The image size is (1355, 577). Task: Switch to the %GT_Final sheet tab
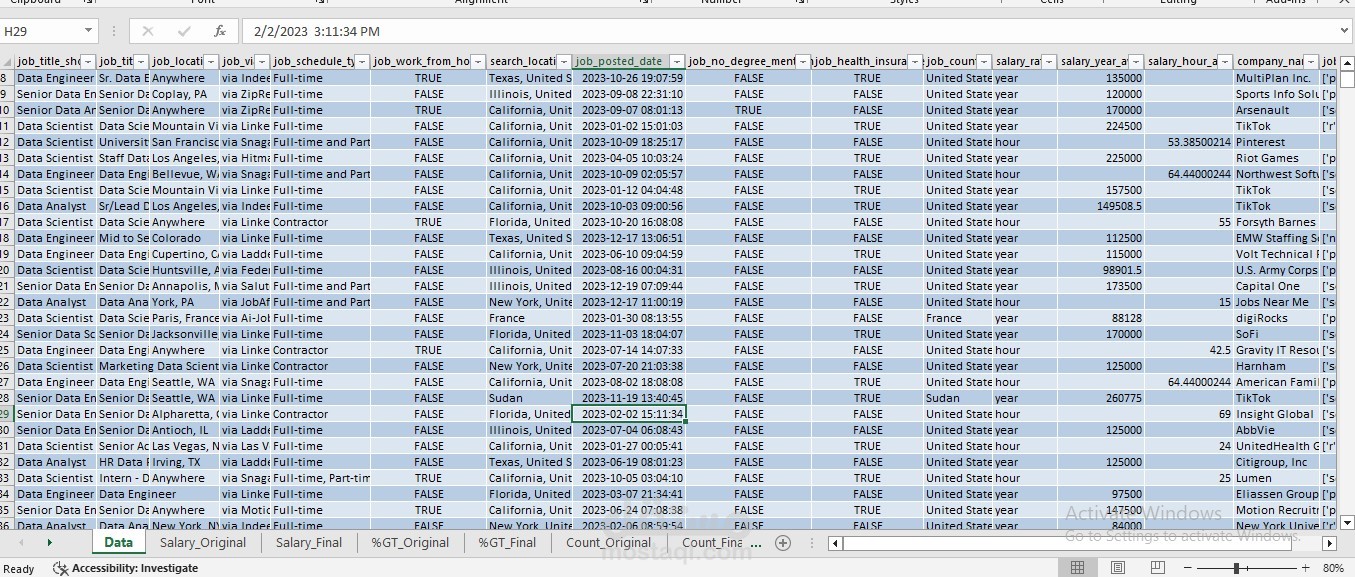[507, 543]
